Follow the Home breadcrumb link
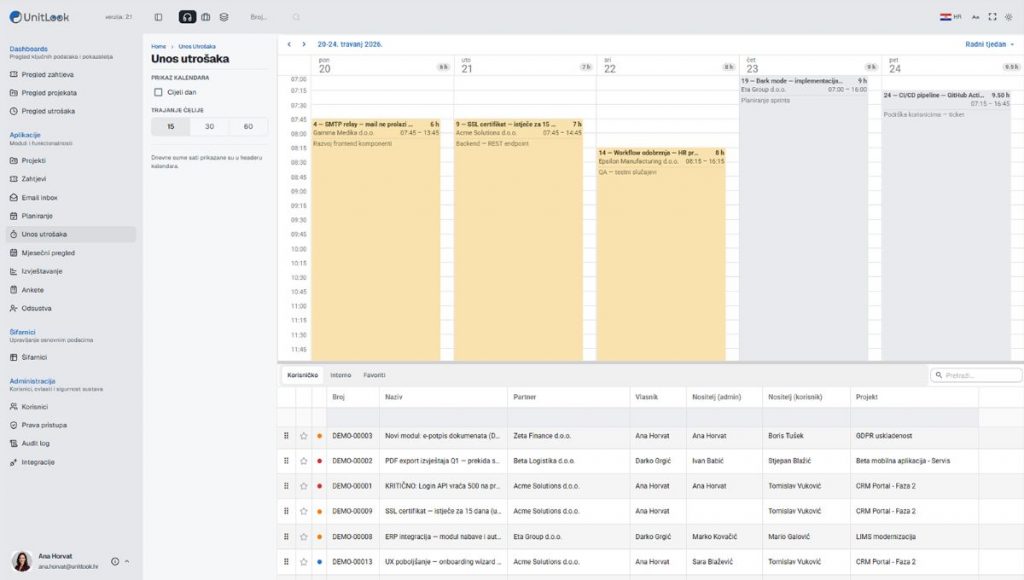The height and width of the screenshot is (580, 1024). [x=159, y=46]
